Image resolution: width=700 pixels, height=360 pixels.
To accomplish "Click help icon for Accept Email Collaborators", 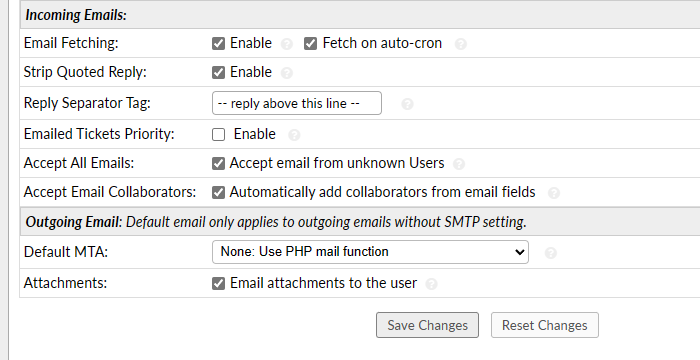I will [554, 193].
